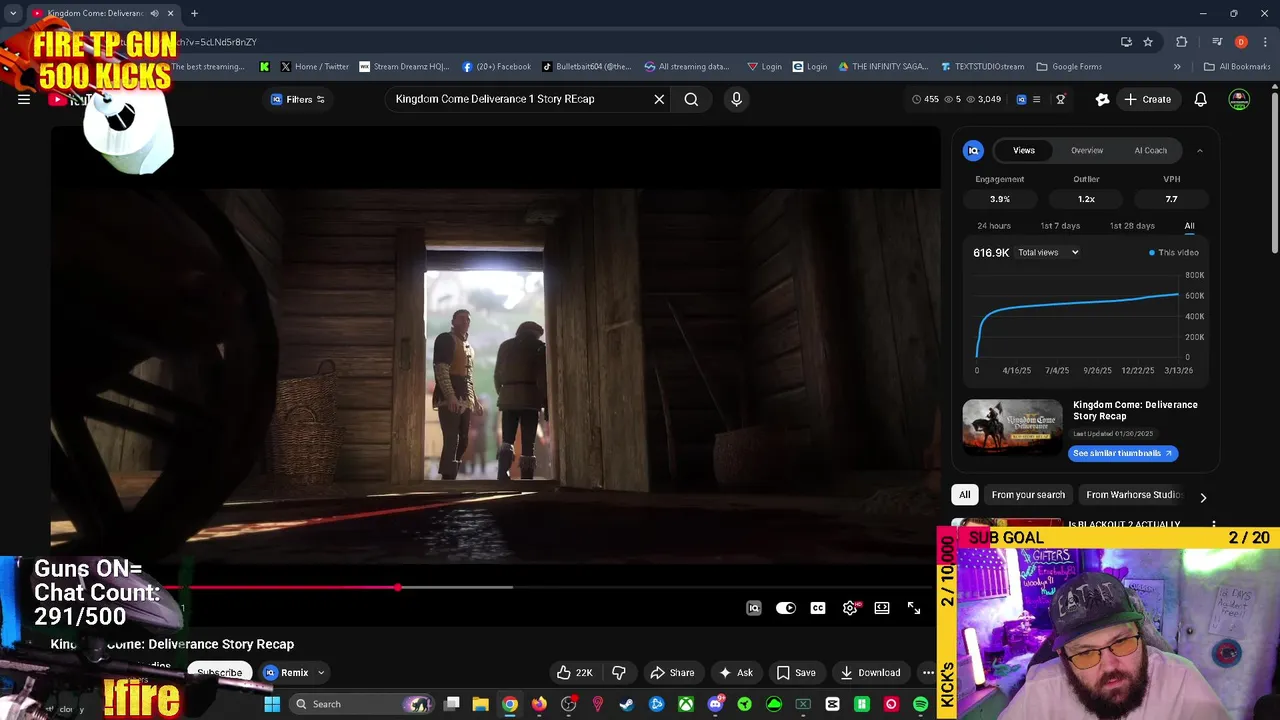
Task: Open Firefox from the taskbar
Action: click(539, 704)
